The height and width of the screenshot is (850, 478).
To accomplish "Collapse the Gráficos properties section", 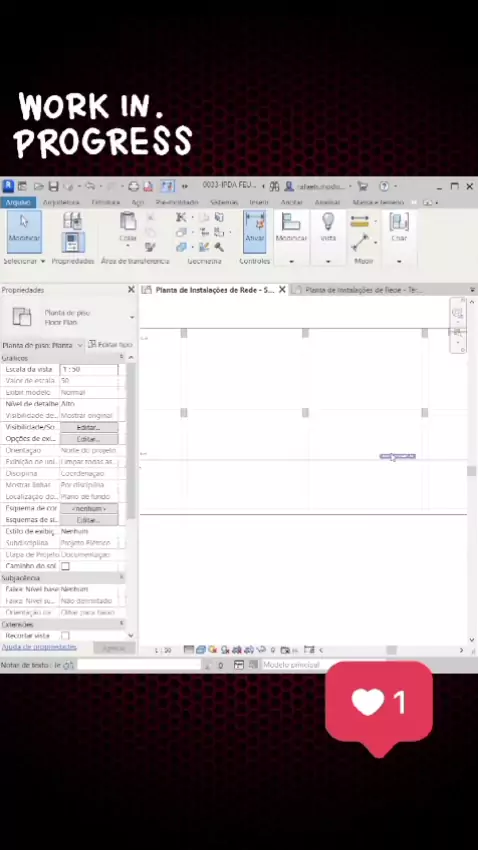I will pos(121,358).
